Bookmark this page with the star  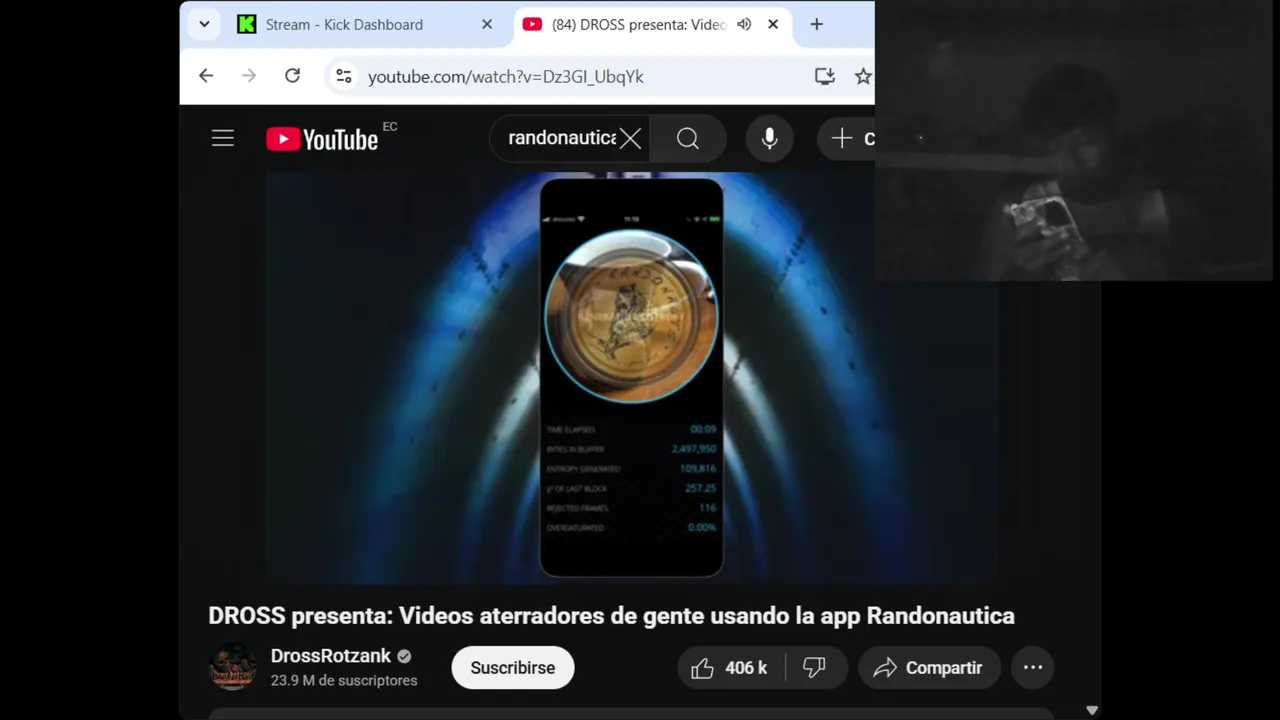tap(863, 76)
